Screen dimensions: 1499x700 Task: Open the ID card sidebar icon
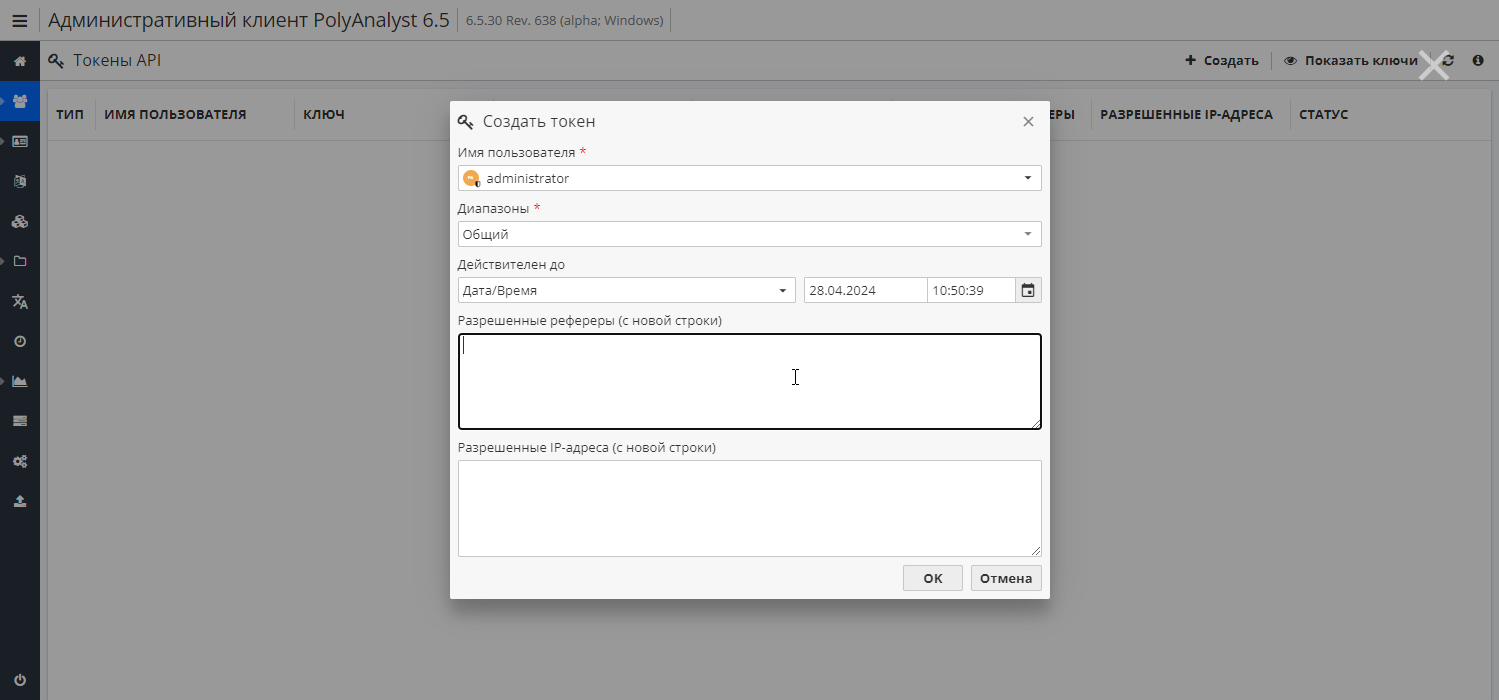click(x=19, y=141)
